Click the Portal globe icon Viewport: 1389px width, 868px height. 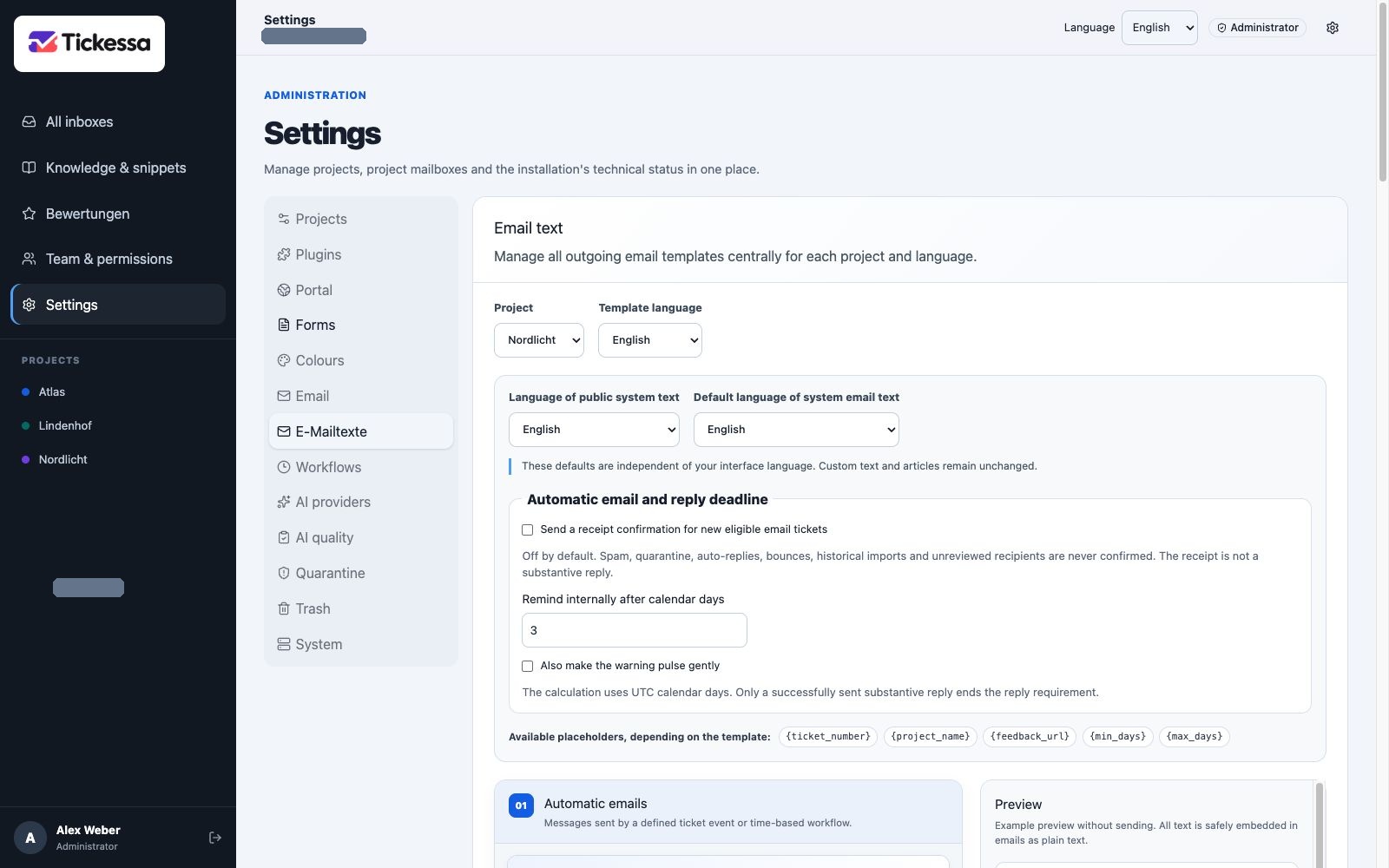(x=284, y=290)
